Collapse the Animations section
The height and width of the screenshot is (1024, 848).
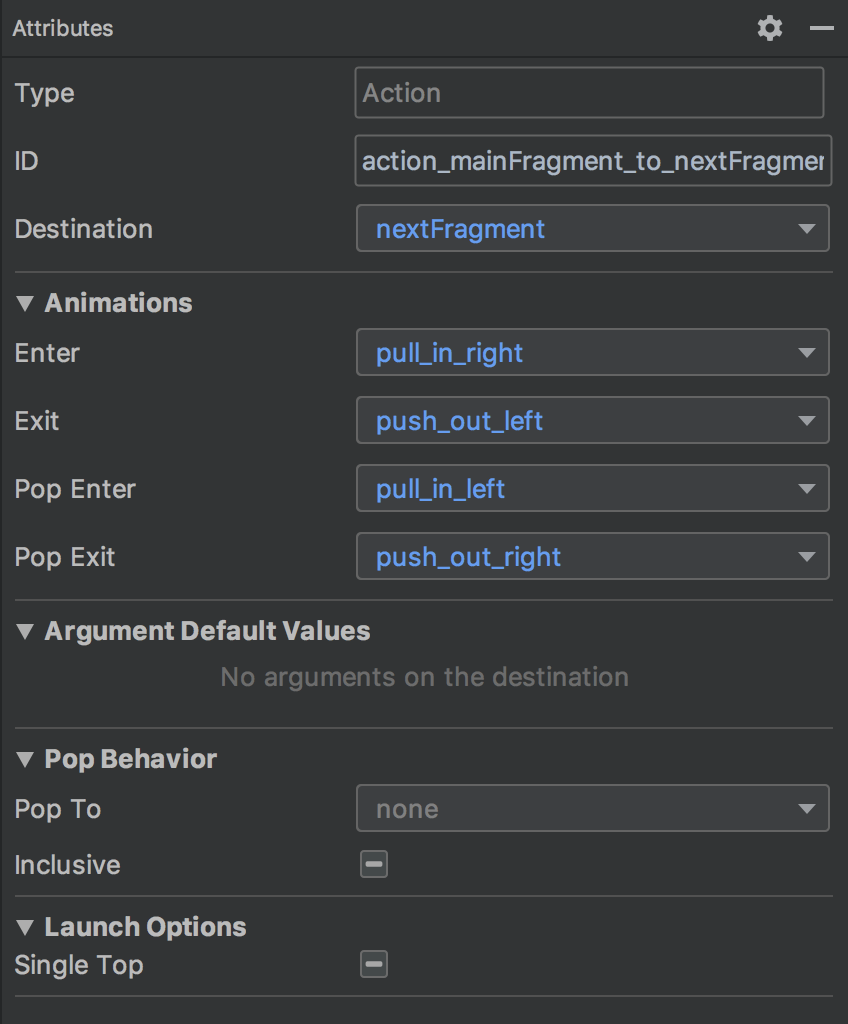click(25, 303)
